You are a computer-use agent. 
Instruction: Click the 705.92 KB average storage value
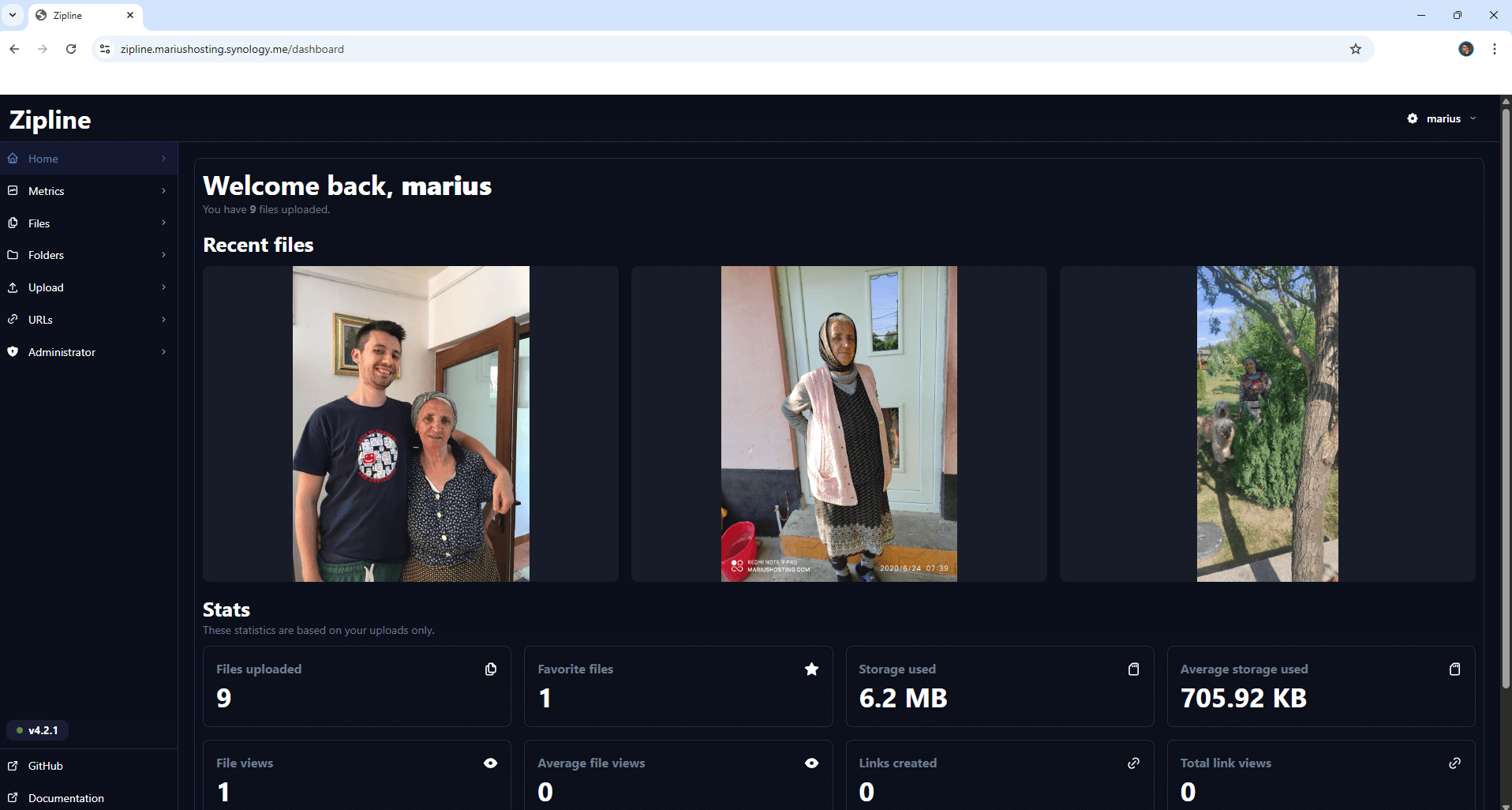point(1244,699)
